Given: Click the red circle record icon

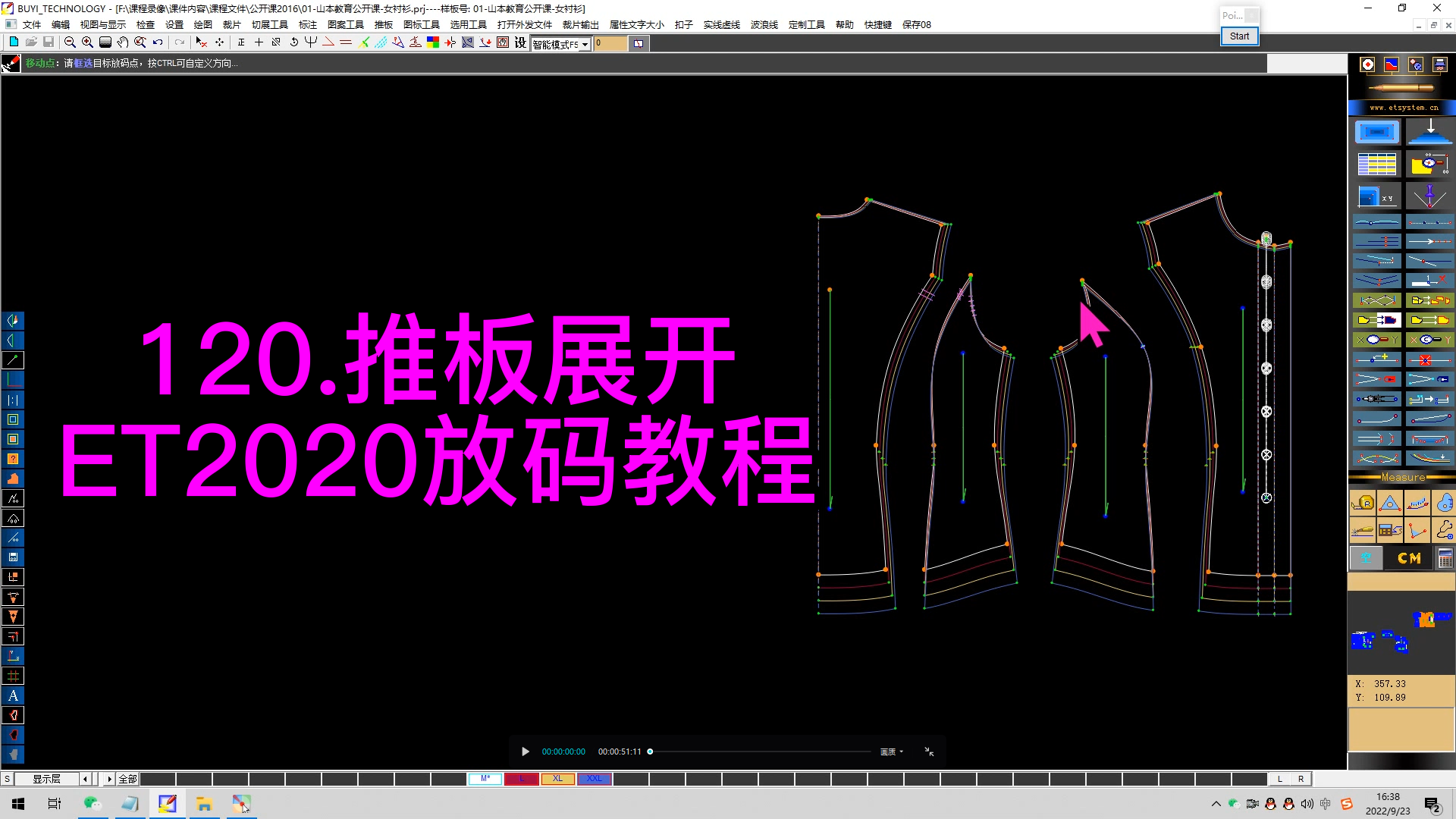Looking at the screenshot, I should tap(1367, 64).
